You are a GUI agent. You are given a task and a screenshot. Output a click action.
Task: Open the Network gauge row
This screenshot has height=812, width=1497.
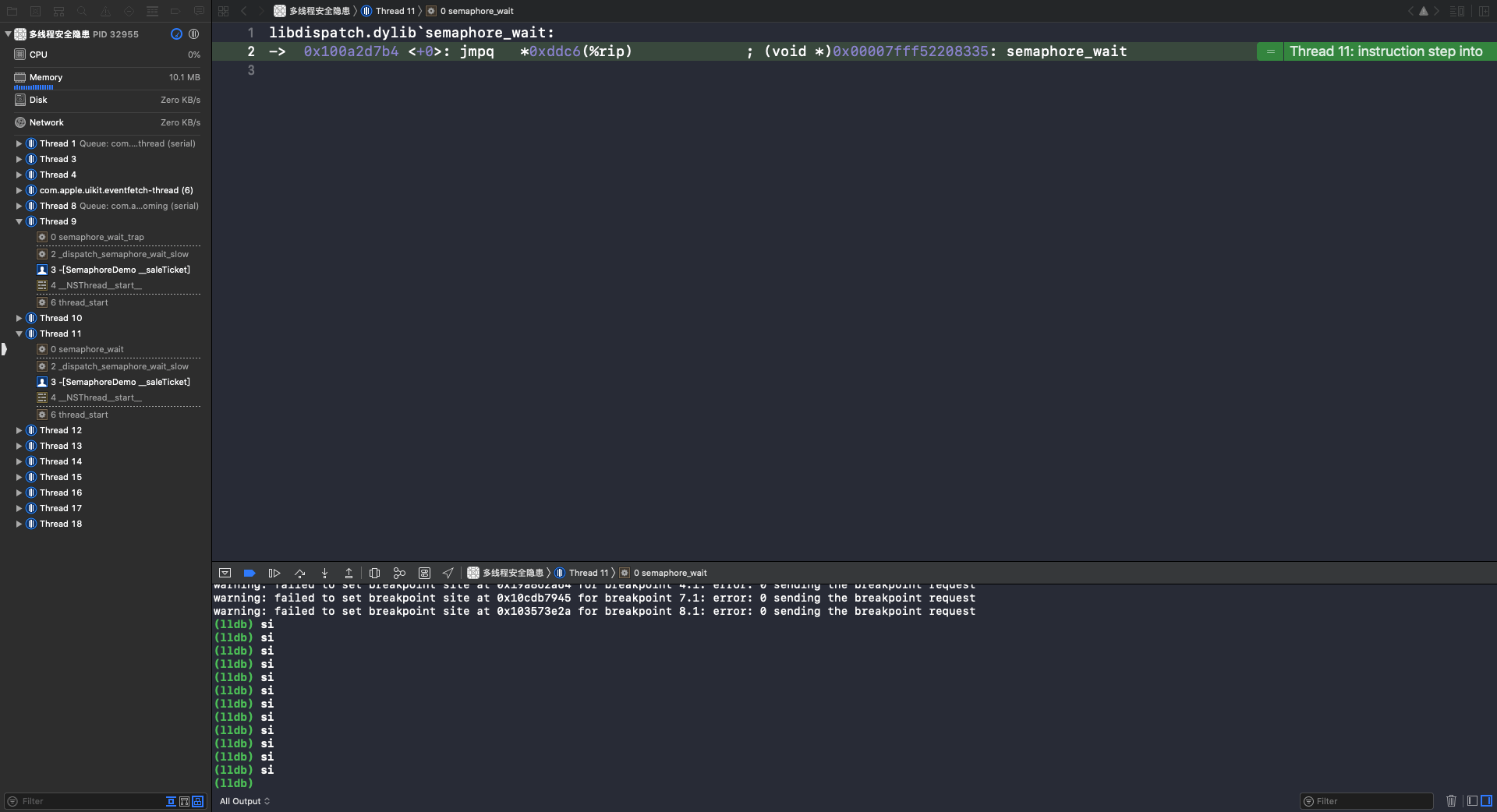coord(107,122)
